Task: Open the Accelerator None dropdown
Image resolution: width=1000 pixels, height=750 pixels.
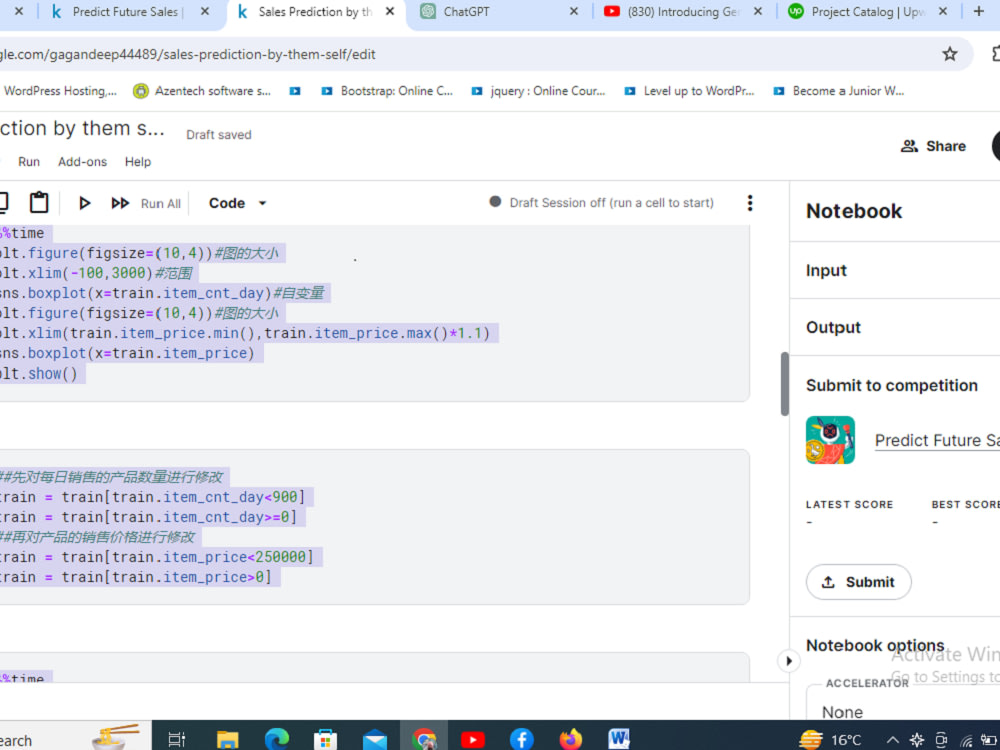Action: [902, 704]
